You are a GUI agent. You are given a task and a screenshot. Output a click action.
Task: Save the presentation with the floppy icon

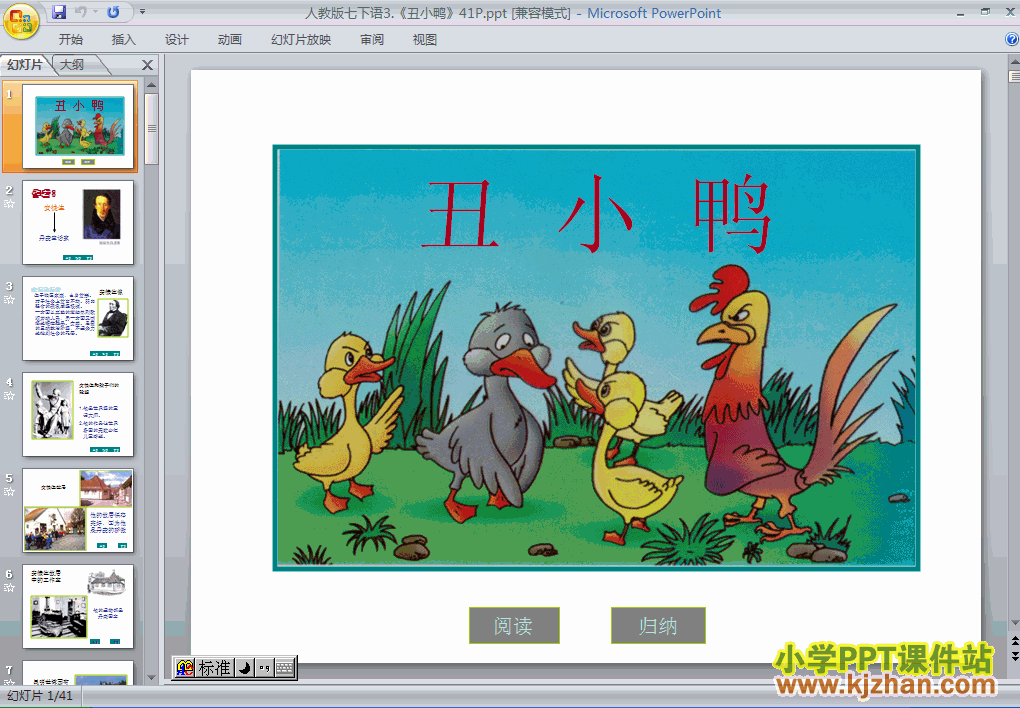pos(59,12)
